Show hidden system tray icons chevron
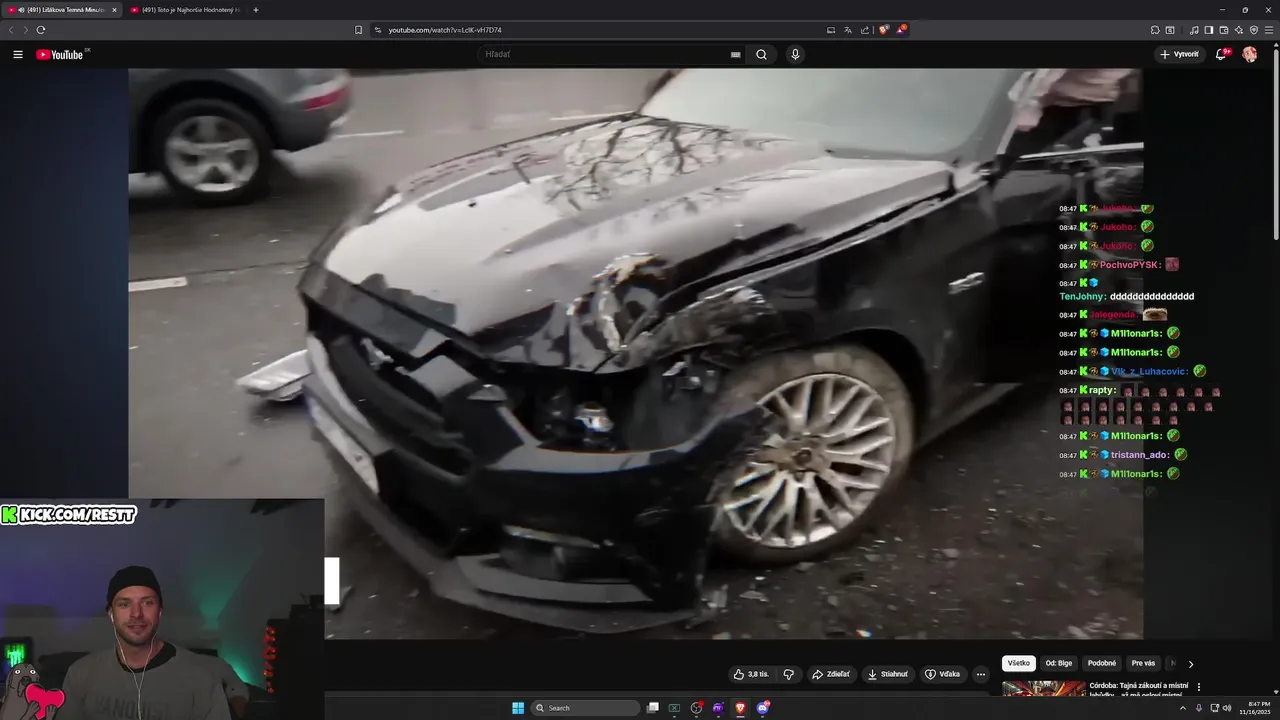Viewport: 1280px width, 720px height. tap(1183, 708)
